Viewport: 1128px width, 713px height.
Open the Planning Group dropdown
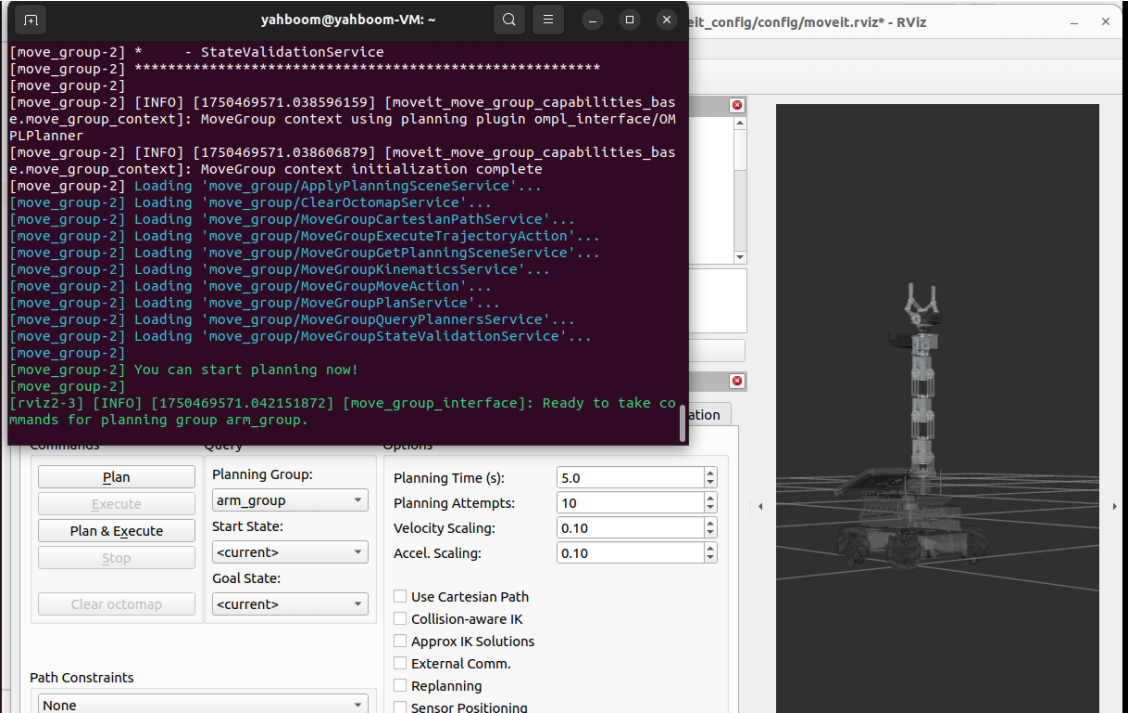pyautogui.click(x=290, y=500)
